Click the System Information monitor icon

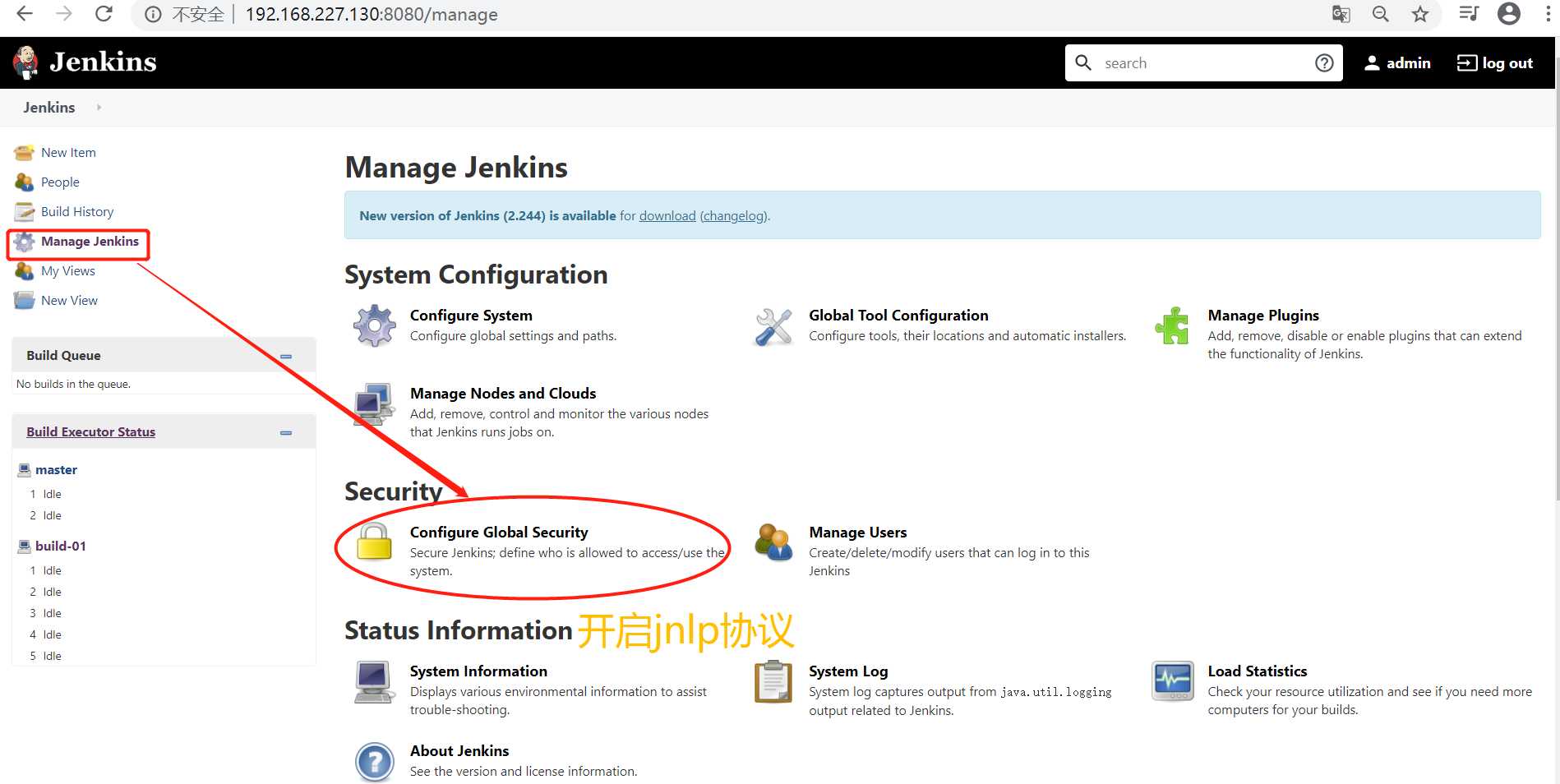pyautogui.click(x=374, y=682)
